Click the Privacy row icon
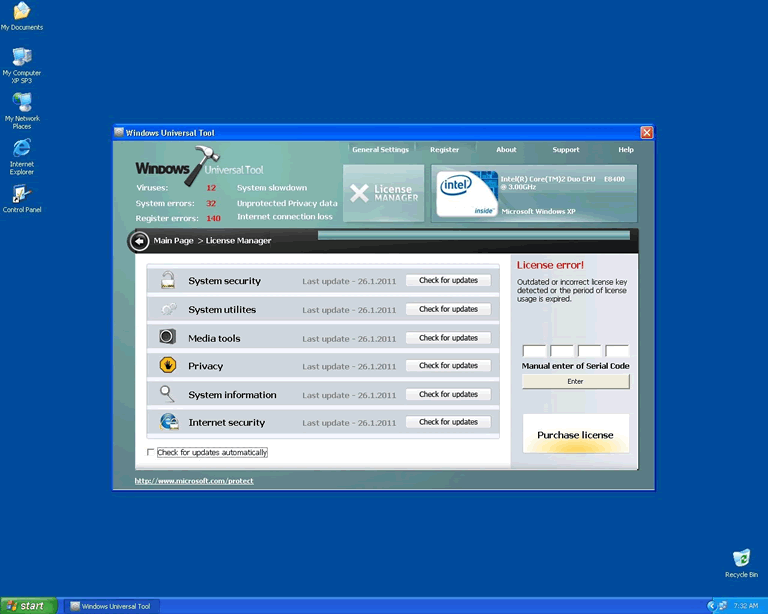The image size is (768, 614). coord(168,366)
